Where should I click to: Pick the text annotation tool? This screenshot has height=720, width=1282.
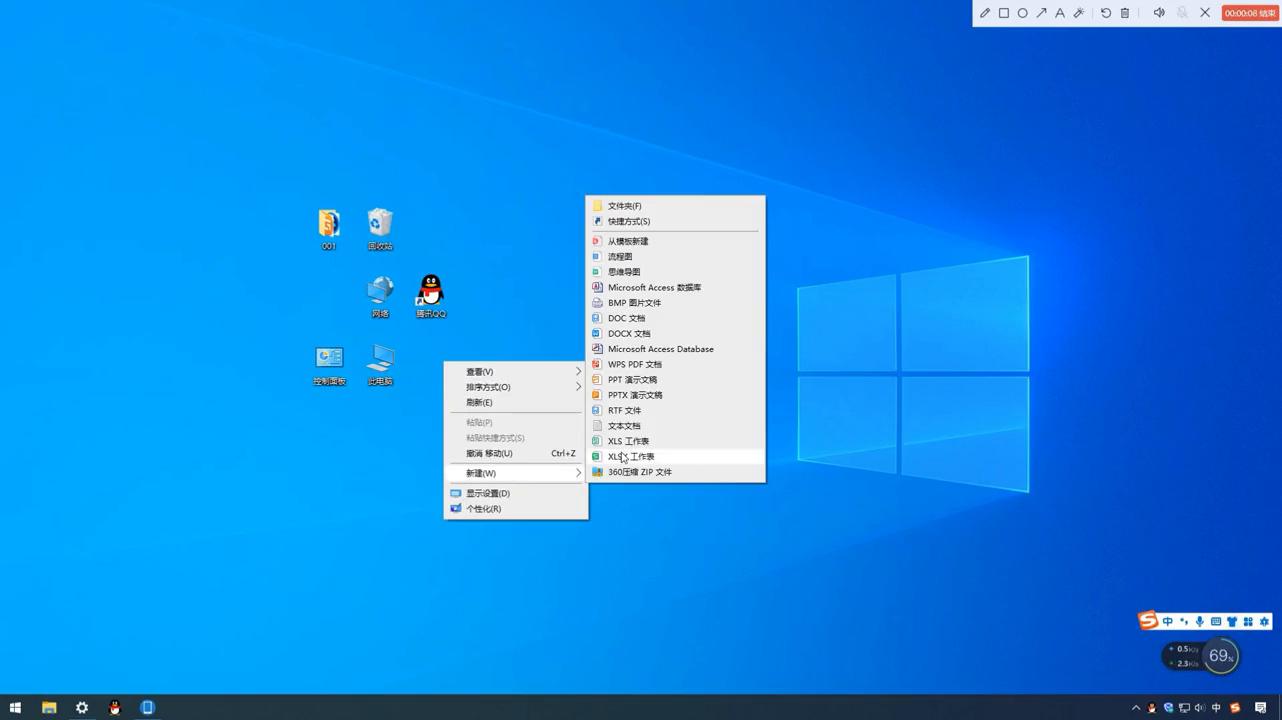[x=1060, y=13]
